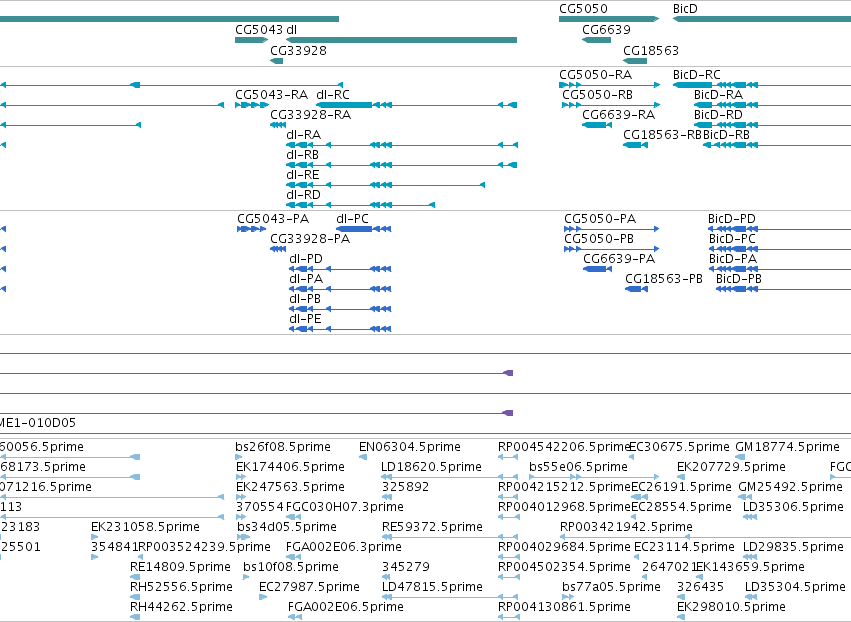Open the LD18620.5prime EST label
Screen dimensions: 851x622
point(431,467)
